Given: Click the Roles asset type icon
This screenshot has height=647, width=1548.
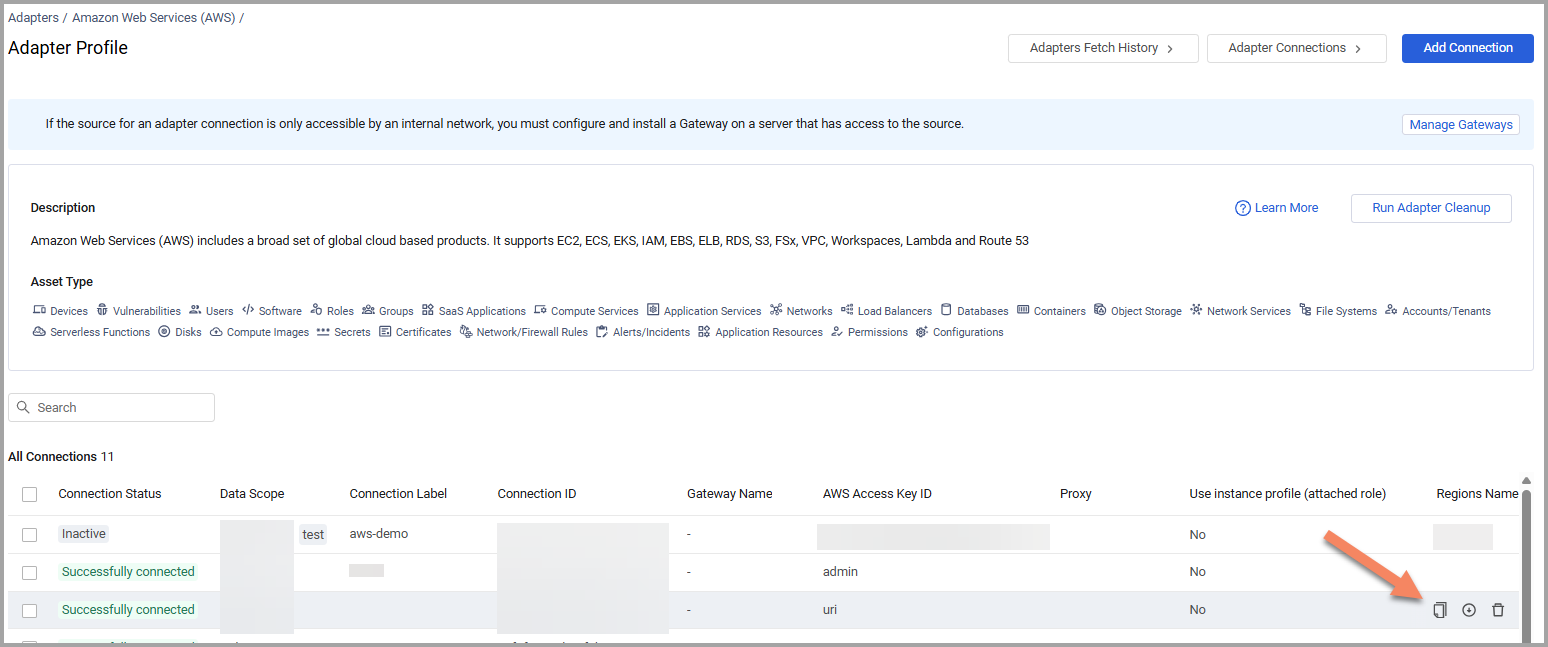Looking at the screenshot, I should (316, 310).
